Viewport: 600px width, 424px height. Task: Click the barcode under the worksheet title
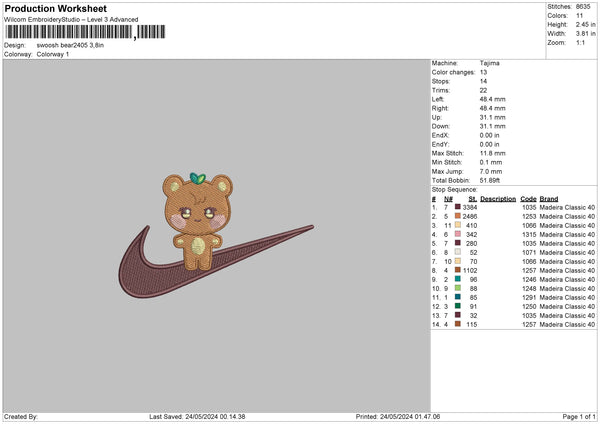pos(85,32)
